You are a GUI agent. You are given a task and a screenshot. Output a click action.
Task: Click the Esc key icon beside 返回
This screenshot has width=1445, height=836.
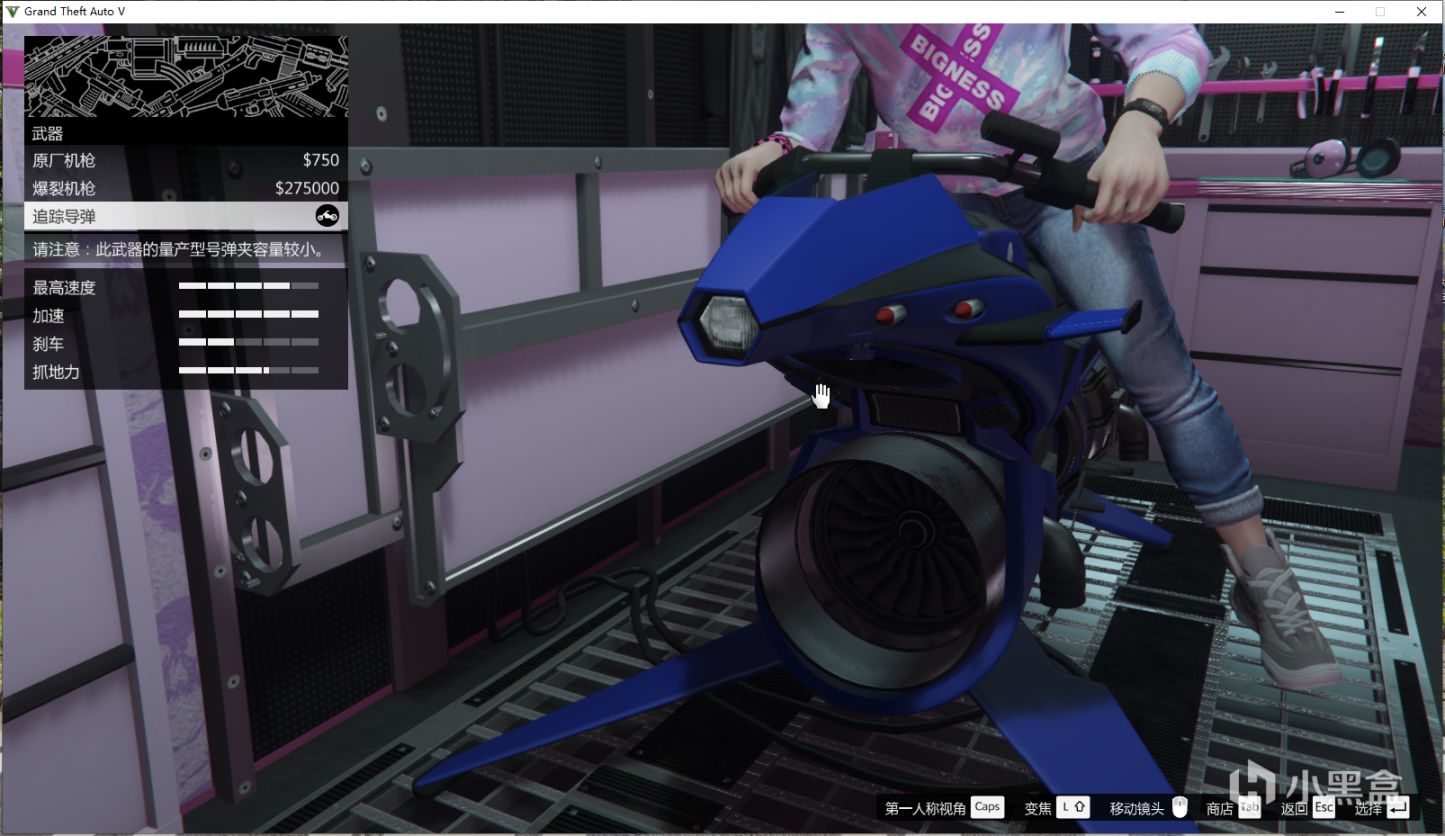1324,808
